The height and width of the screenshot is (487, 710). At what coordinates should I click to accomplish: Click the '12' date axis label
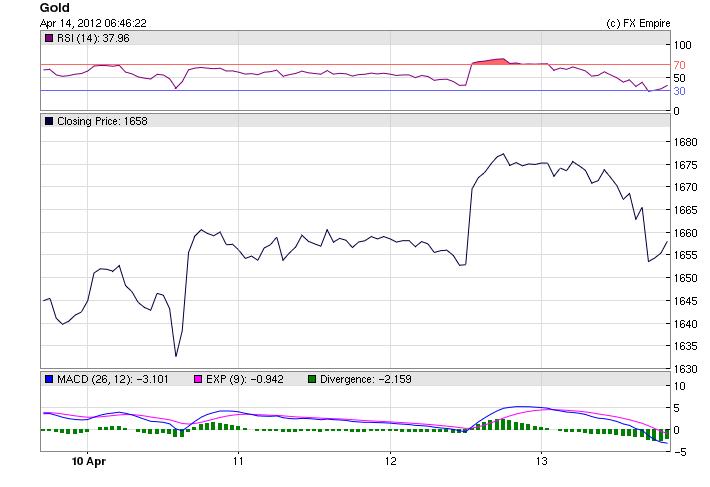point(390,461)
